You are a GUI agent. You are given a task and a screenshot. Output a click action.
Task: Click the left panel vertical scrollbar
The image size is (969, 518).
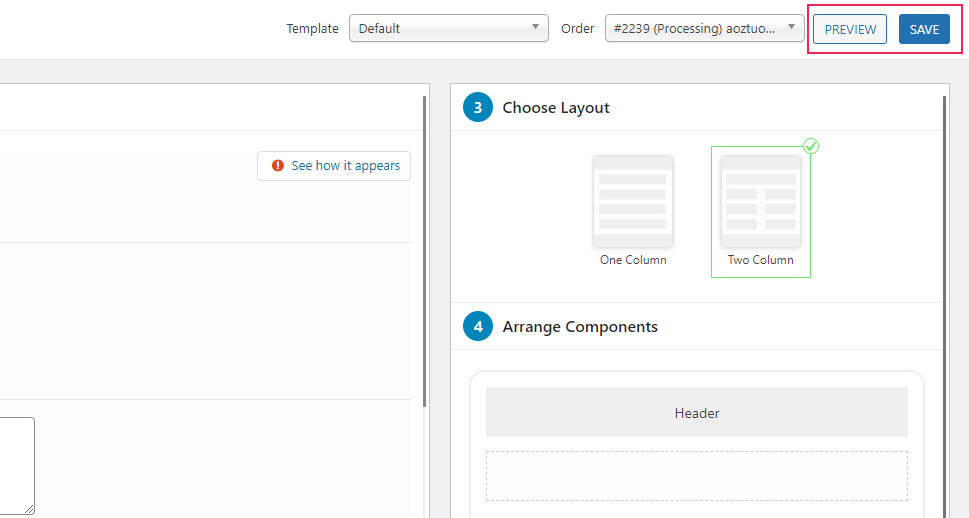click(425, 251)
